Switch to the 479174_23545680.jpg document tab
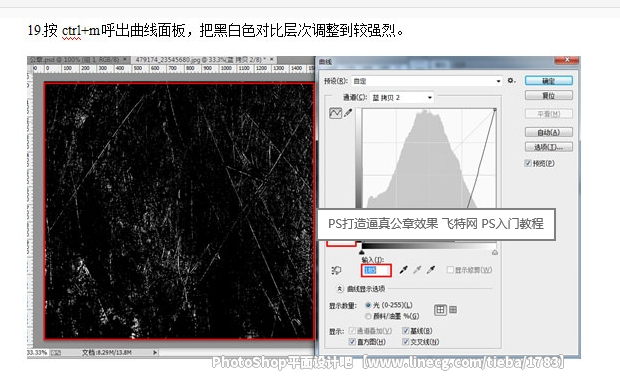Image resolution: width=620 pixels, height=381 pixels. [203, 60]
